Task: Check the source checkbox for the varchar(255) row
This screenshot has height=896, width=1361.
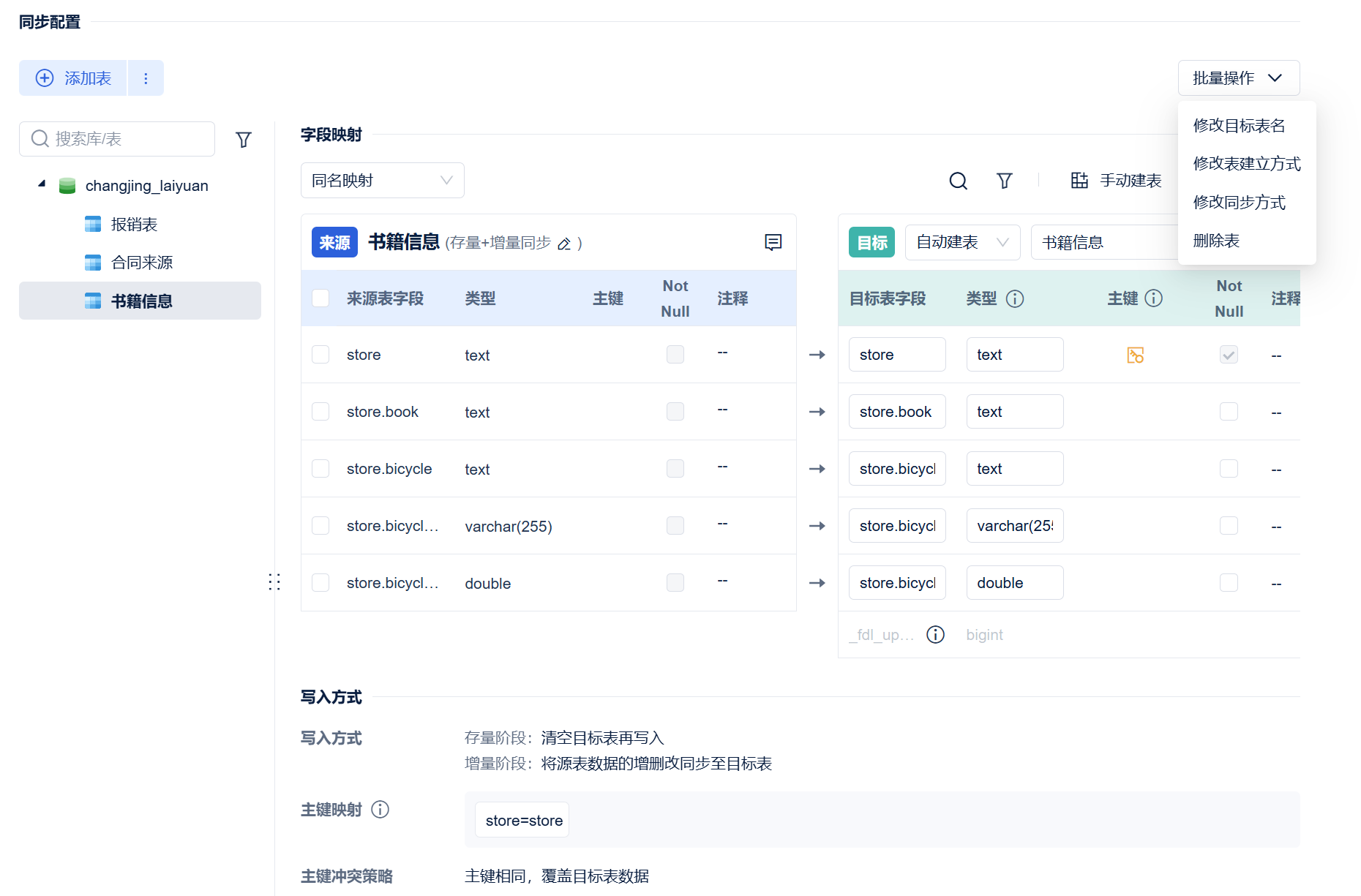Action: click(x=320, y=526)
